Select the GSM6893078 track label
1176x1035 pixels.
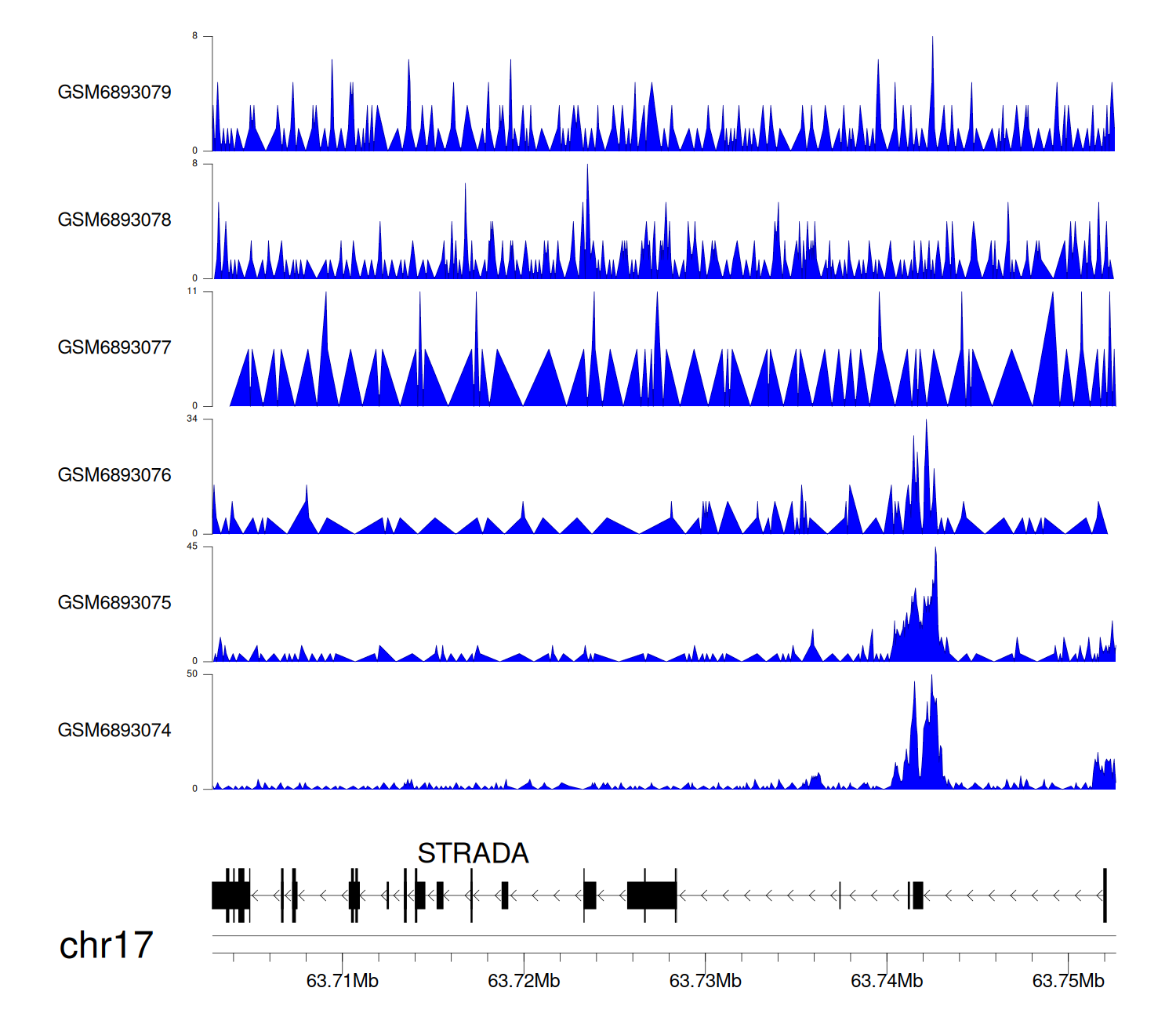[114, 220]
